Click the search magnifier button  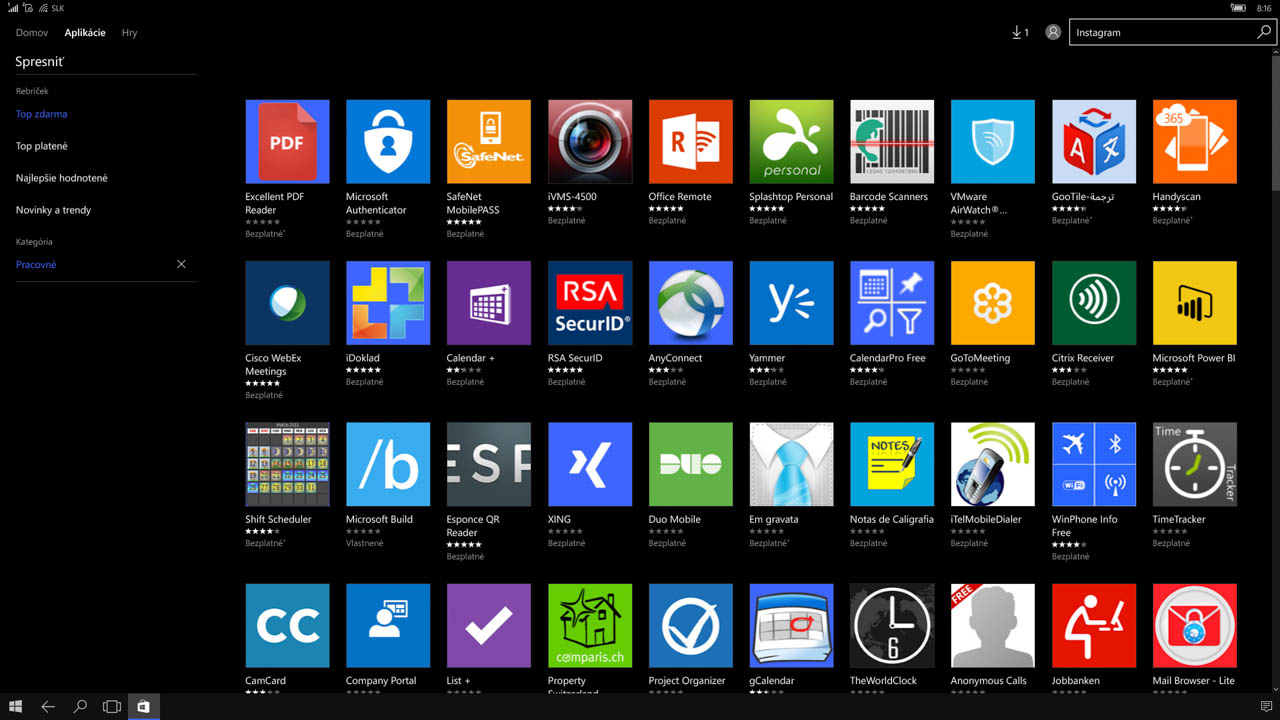(1264, 32)
